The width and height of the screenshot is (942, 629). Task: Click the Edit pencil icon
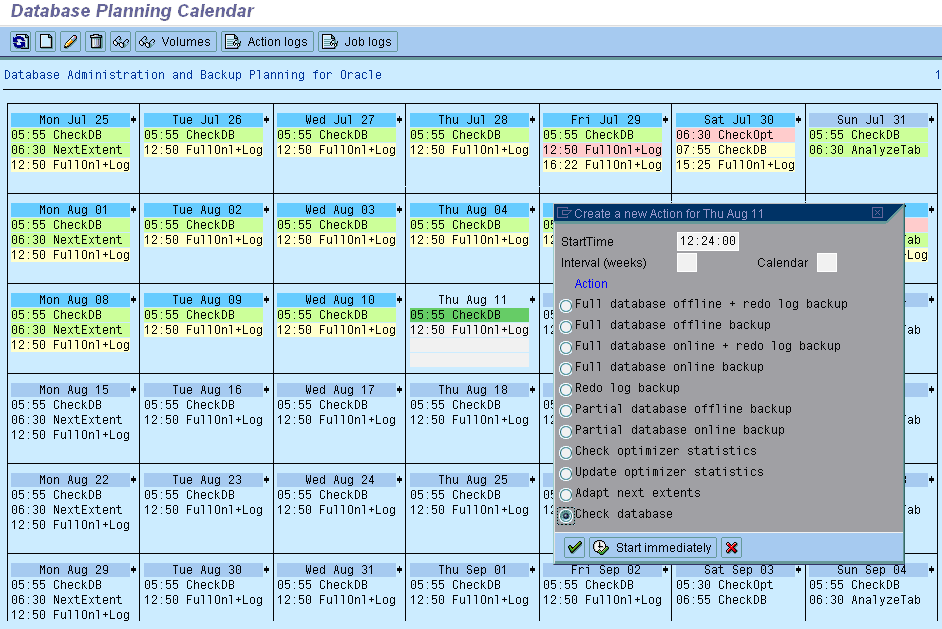(70, 41)
